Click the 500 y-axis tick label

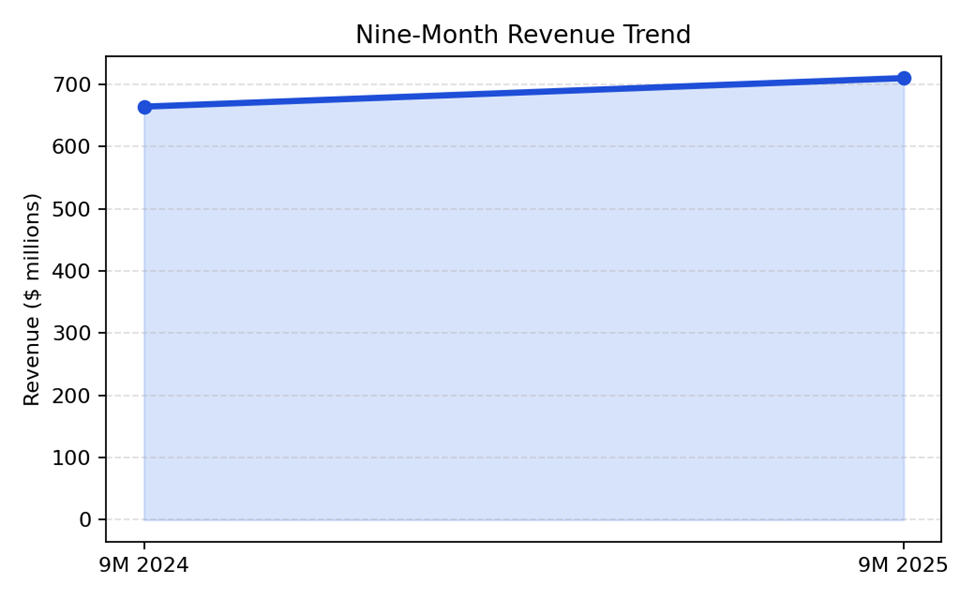(x=72, y=209)
